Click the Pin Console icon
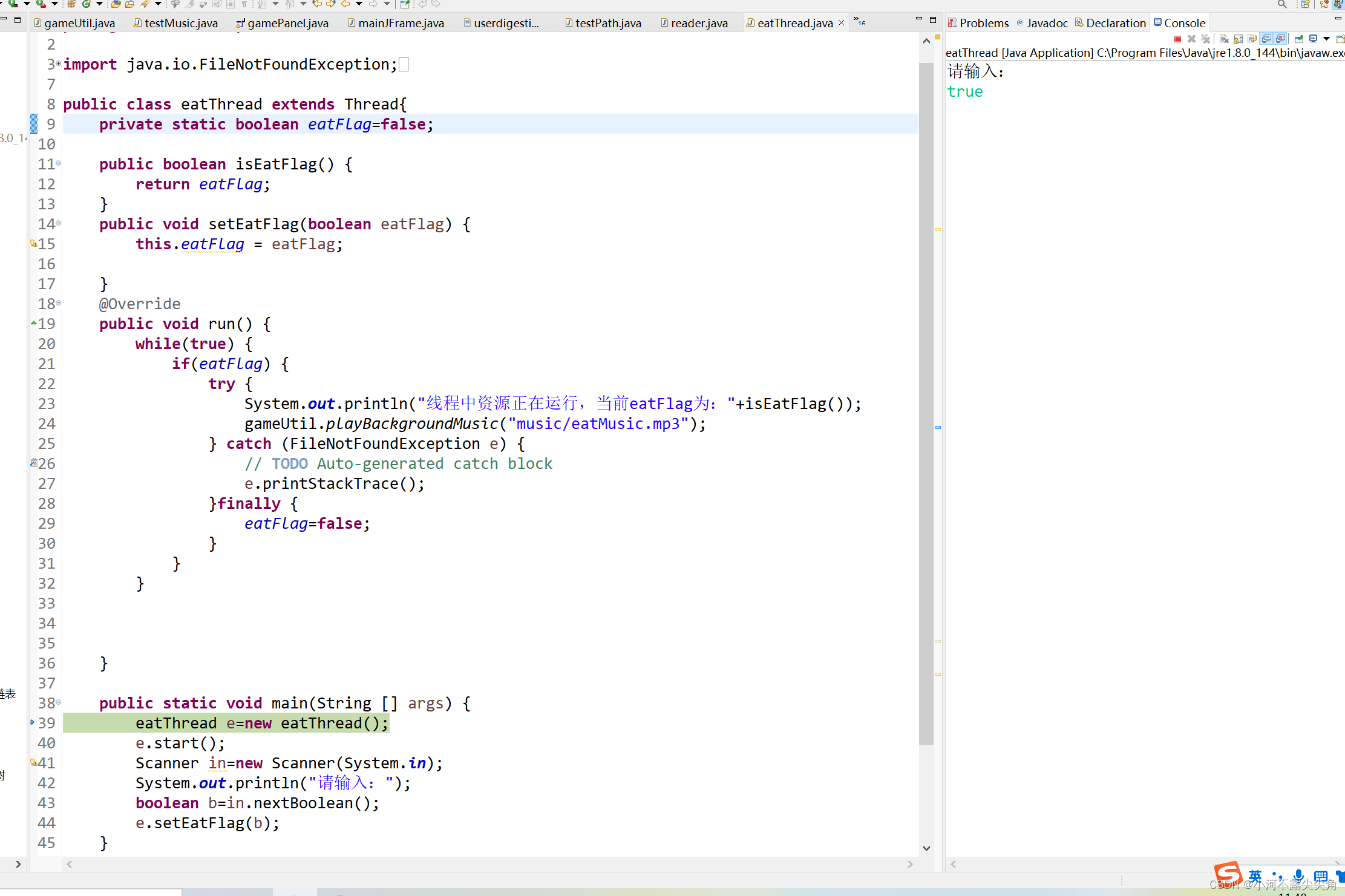This screenshot has height=896, width=1345. pos(1298,39)
